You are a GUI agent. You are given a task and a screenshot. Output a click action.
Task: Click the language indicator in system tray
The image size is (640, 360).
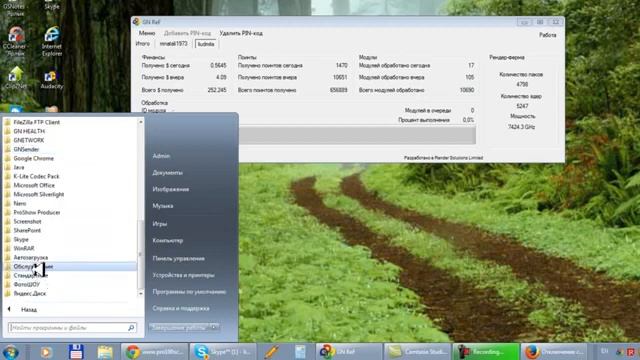pyautogui.click(x=604, y=351)
